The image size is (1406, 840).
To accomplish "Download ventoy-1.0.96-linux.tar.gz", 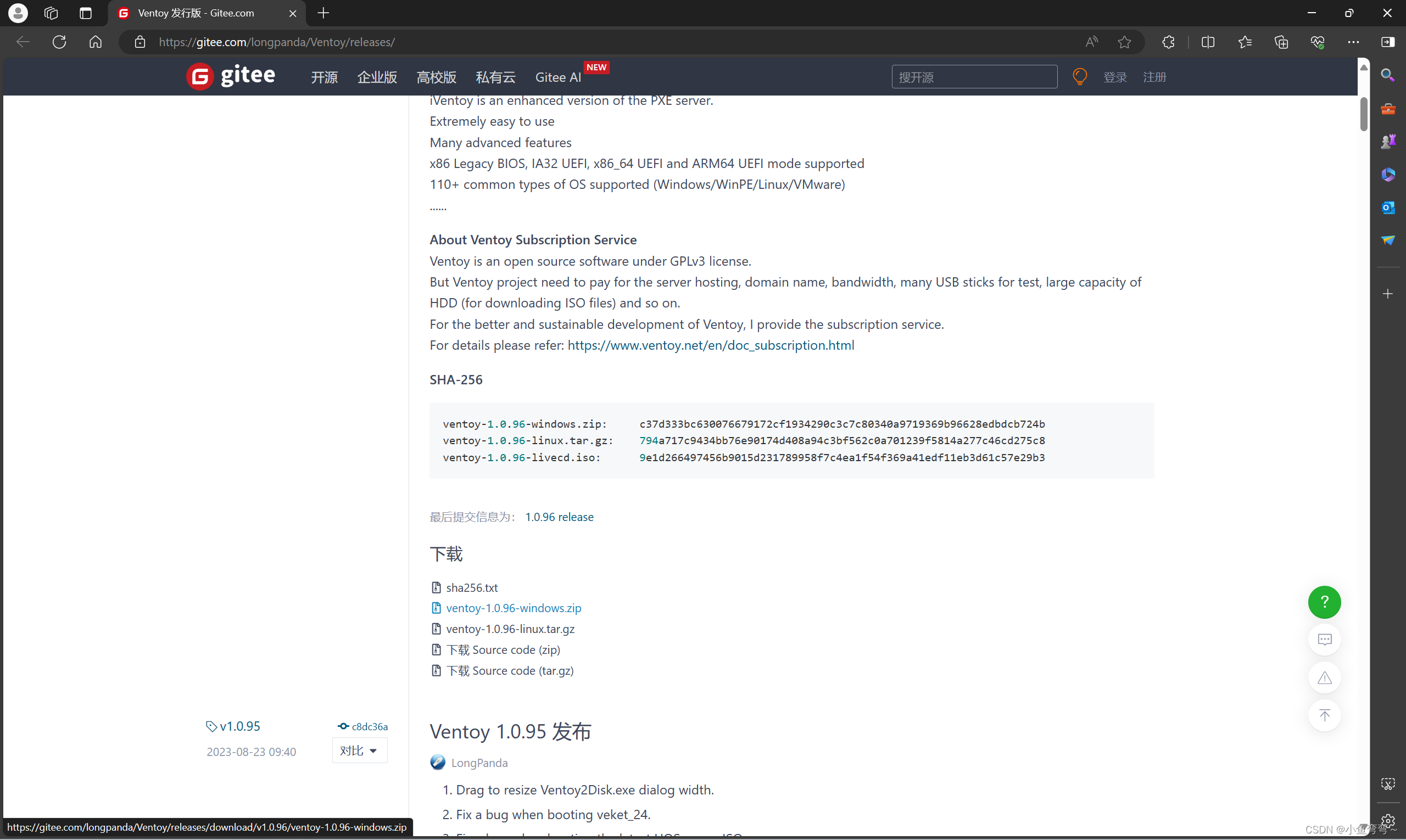I will click(x=510, y=629).
